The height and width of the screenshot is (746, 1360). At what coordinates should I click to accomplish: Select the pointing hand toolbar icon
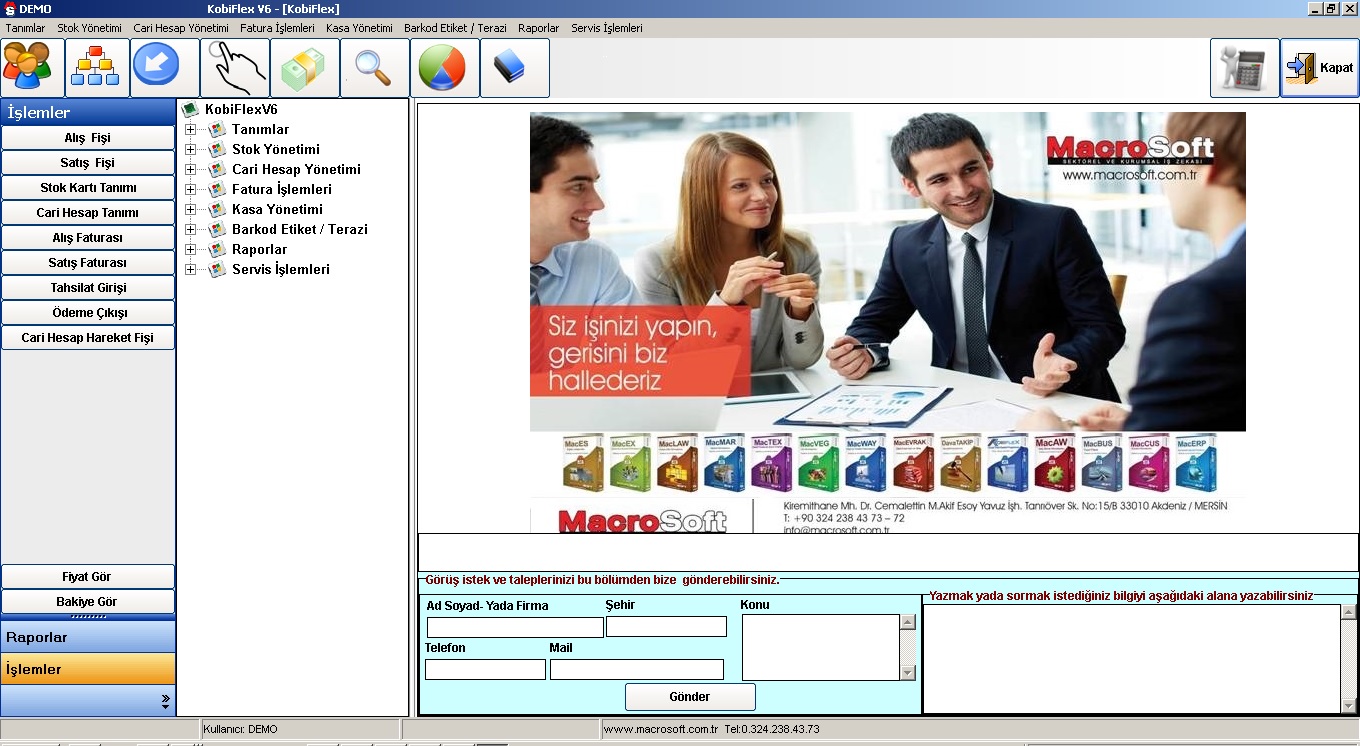[x=234, y=68]
